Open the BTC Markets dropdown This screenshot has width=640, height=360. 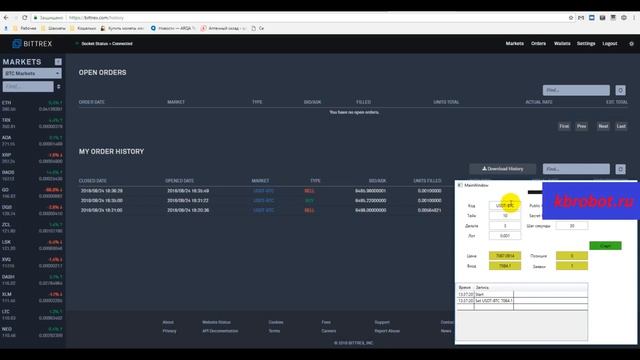[32, 73]
